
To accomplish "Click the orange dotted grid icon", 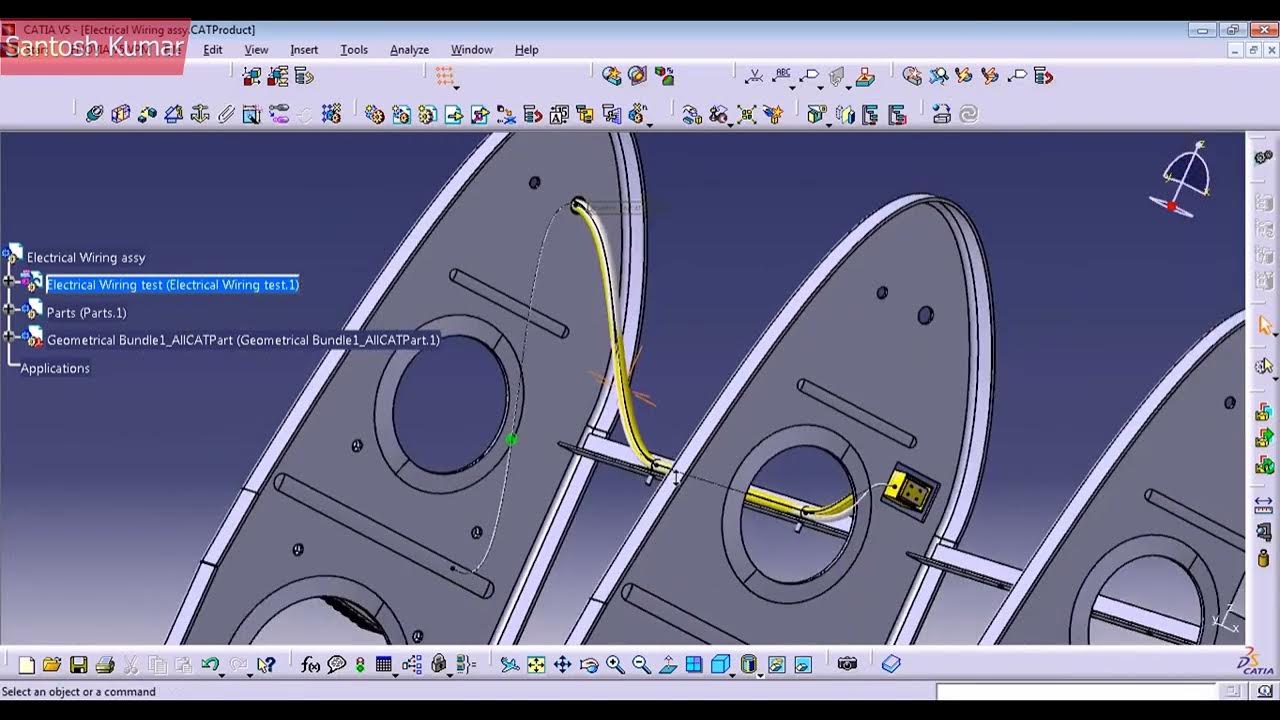I will click(444, 76).
